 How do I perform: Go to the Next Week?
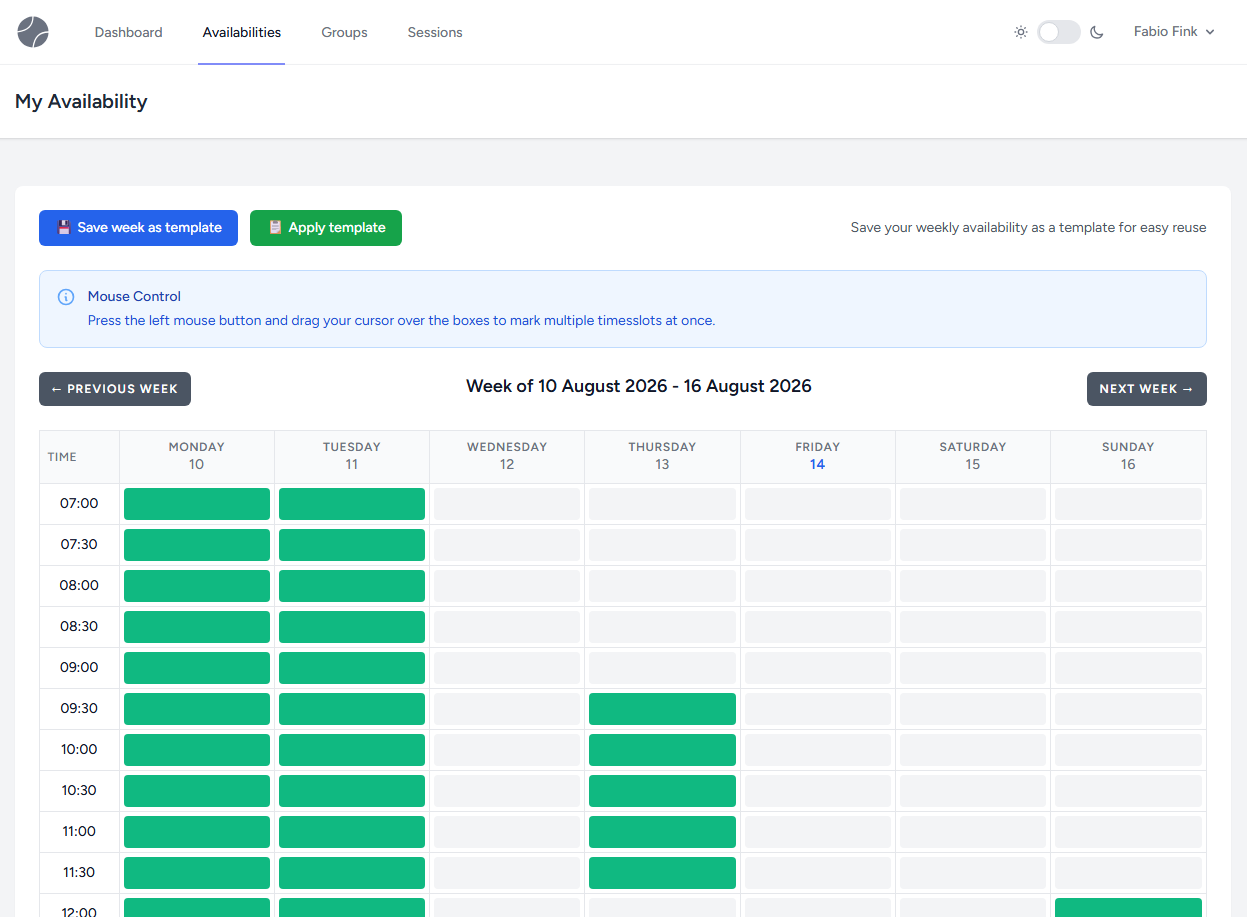point(1146,389)
